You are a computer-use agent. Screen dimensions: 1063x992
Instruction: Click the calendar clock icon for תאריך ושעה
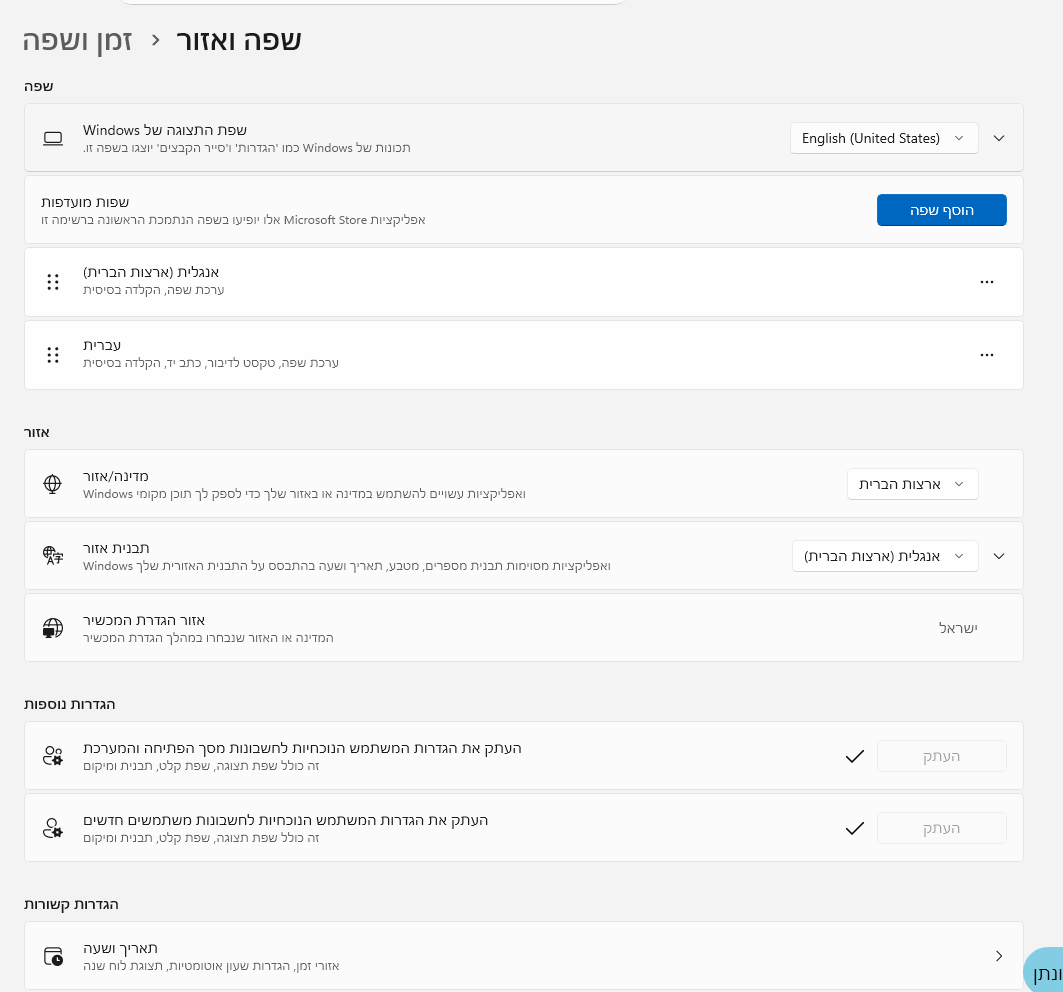pos(53,956)
